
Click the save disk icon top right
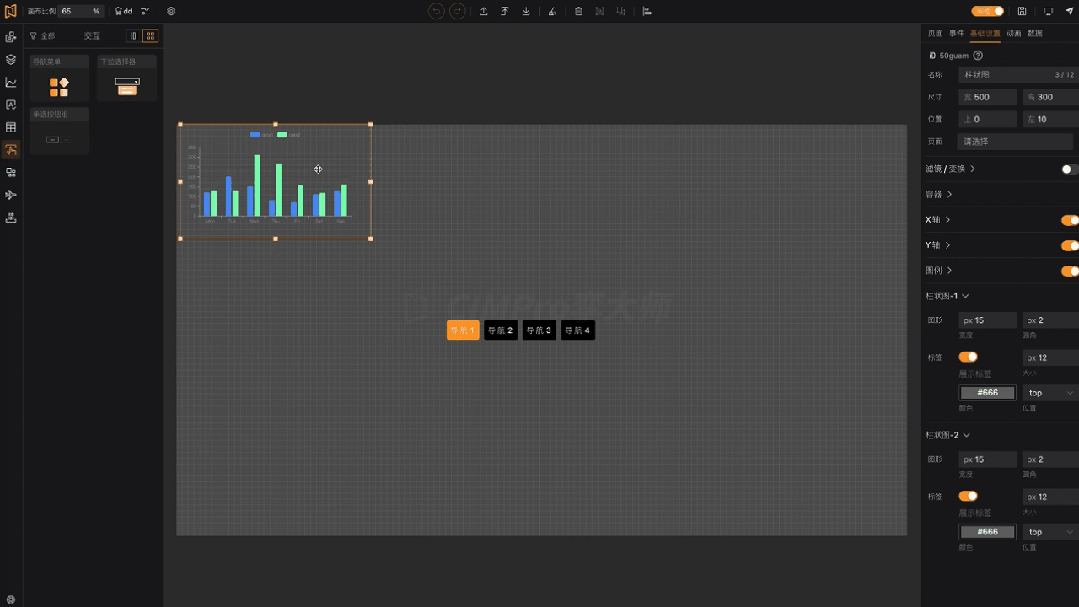pyautogui.click(x=1022, y=11)
